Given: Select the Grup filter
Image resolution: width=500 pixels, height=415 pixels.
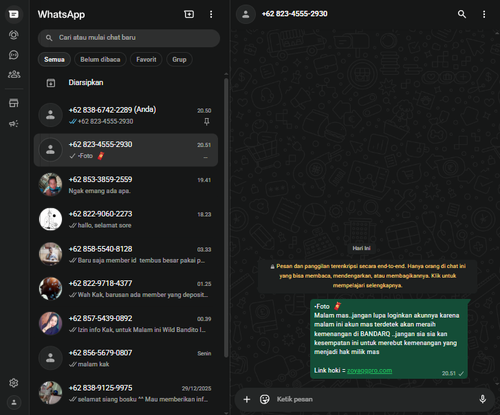Looking at the screenshot, I should 179,59.
